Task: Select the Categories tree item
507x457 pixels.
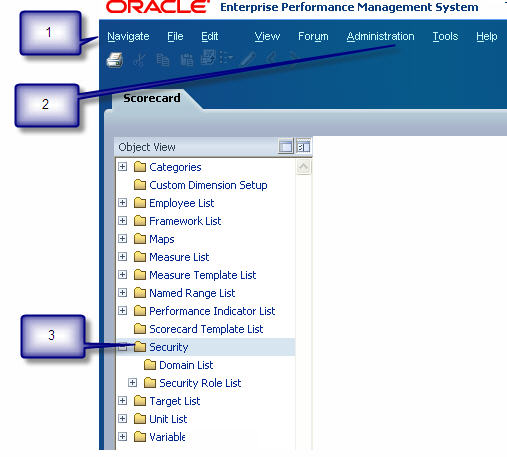Action: pos(175,167)
